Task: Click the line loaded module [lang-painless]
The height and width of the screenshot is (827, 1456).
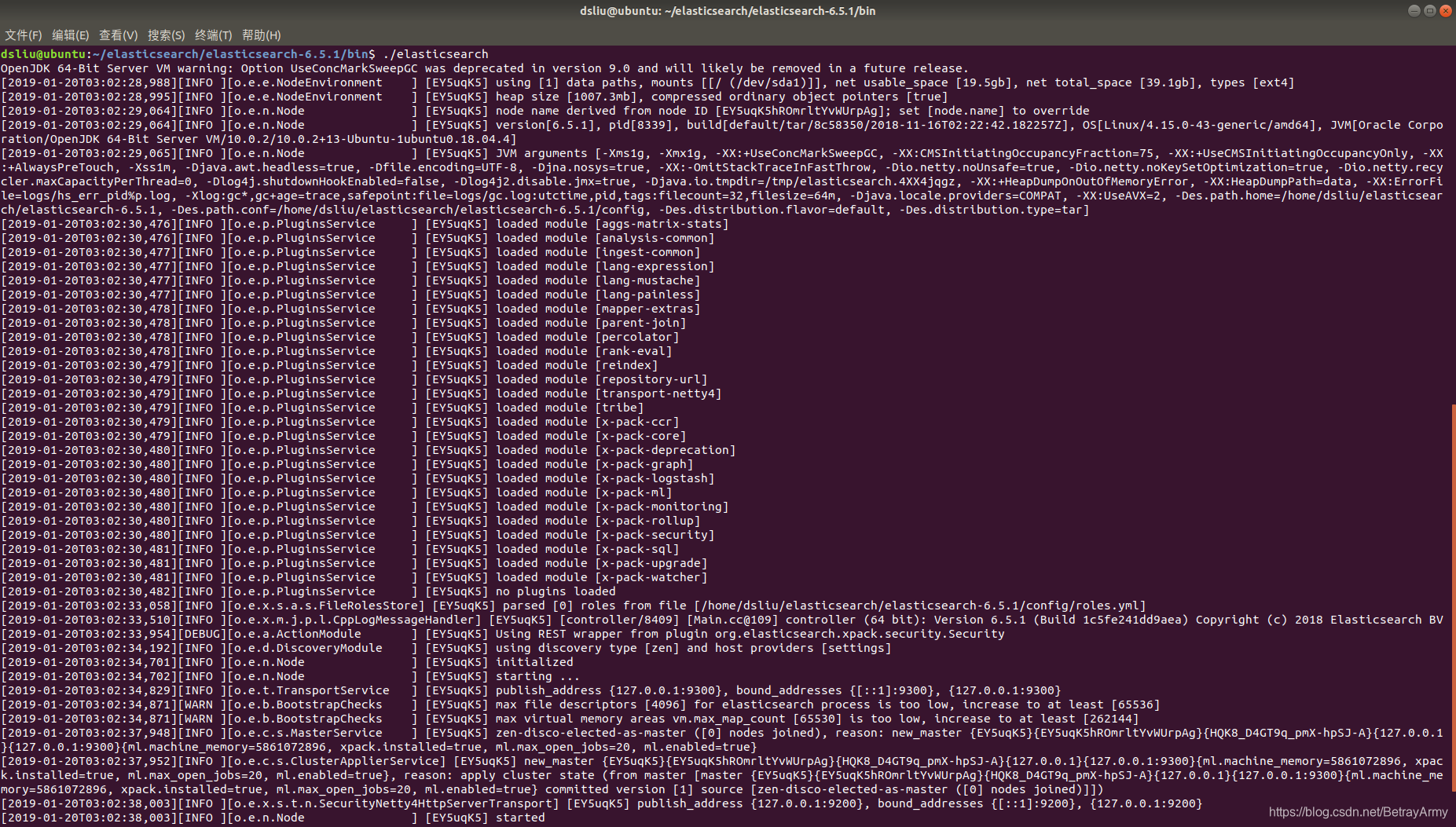Action: coord(351,295)
